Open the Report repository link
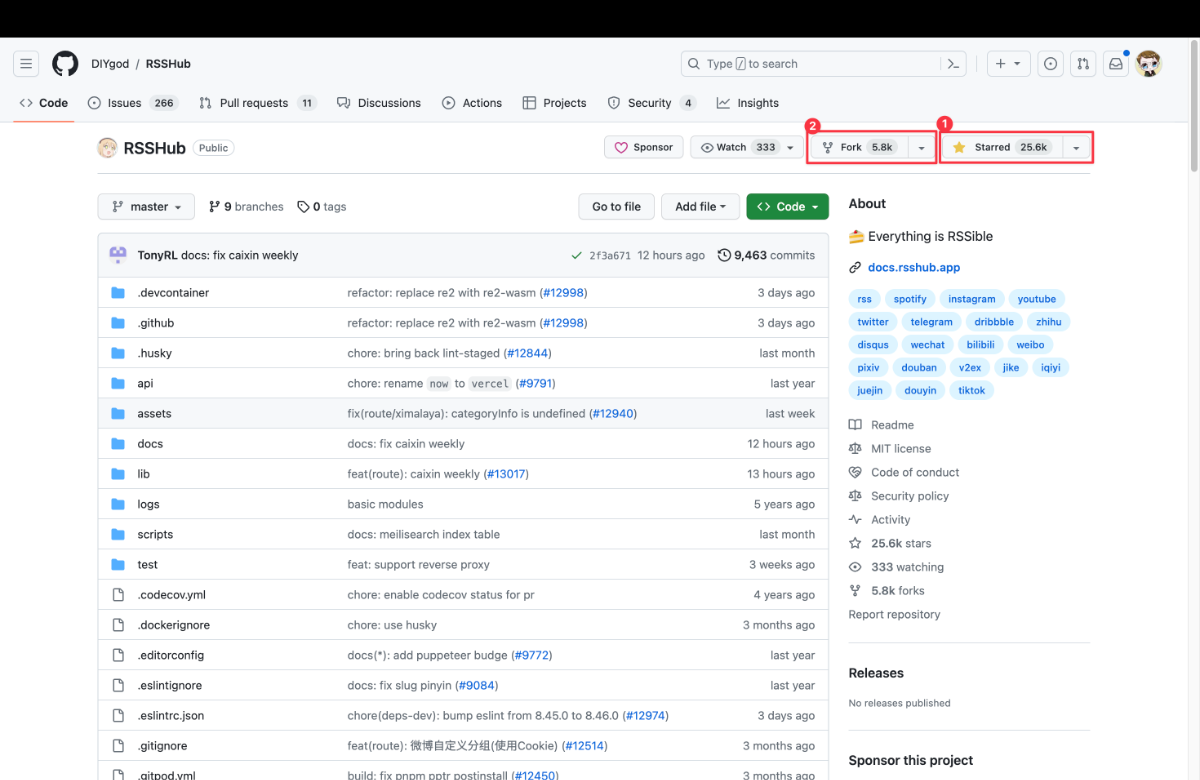This screenshot has height=780, width=1200. (894, 615)
